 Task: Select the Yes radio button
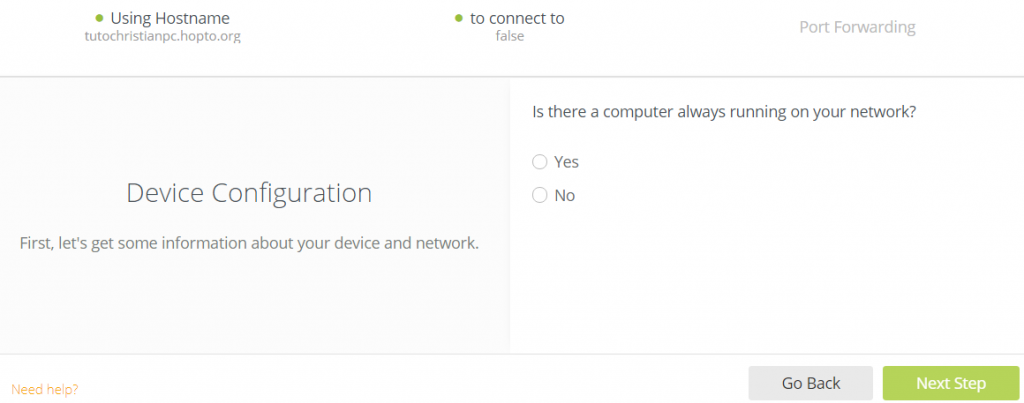[540, 162]
